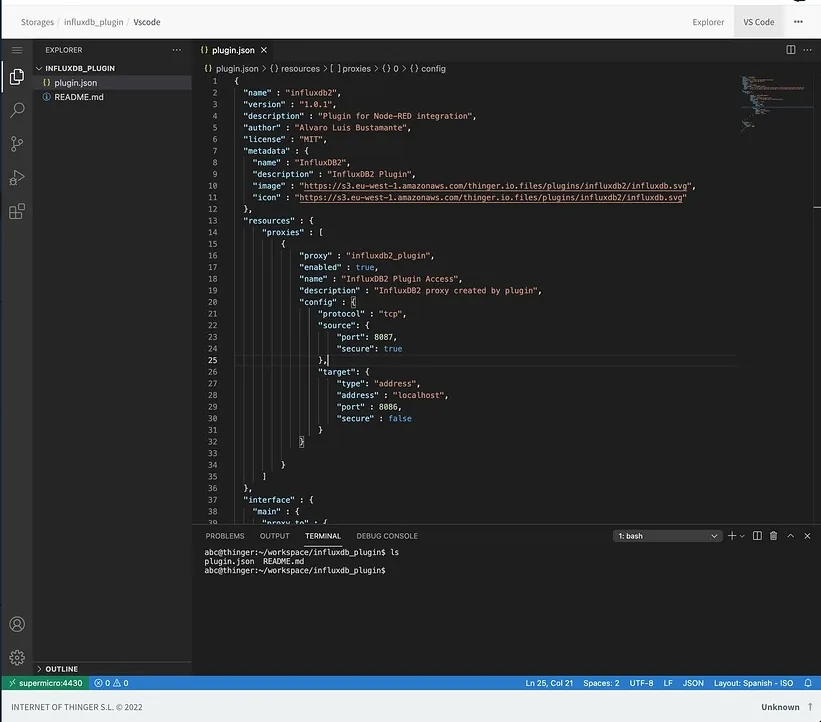This screenshot has width=821, height=722.
Task: Maximize the terminal panel size
Action: (x=791, y=536)
